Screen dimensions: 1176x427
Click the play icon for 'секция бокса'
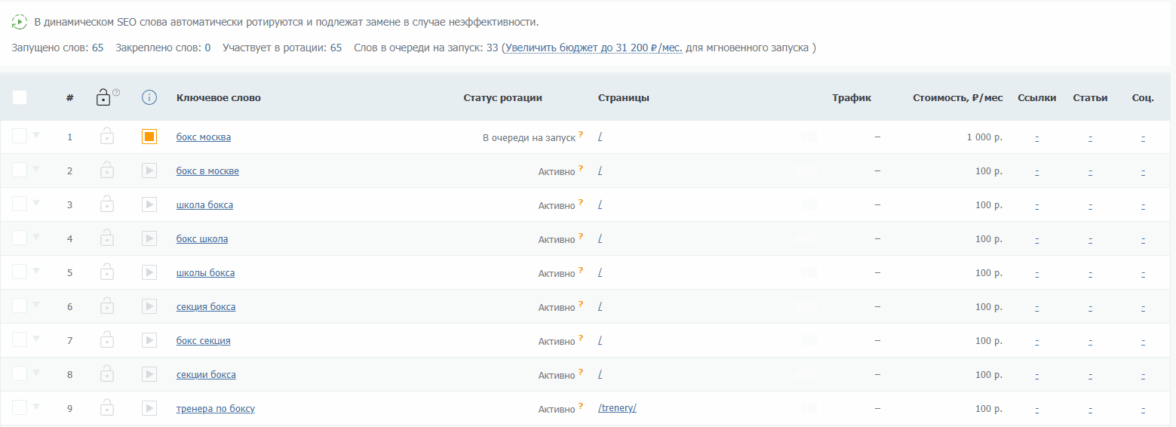point(149,306)
